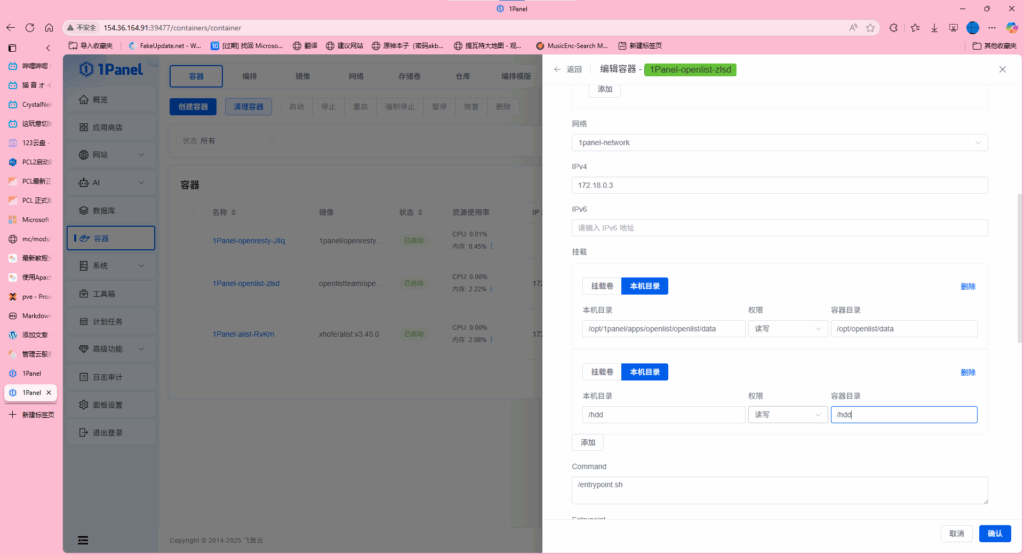
Task: Open the browser profile avatar
Action: pyautogui.click(x=972, y=27)
